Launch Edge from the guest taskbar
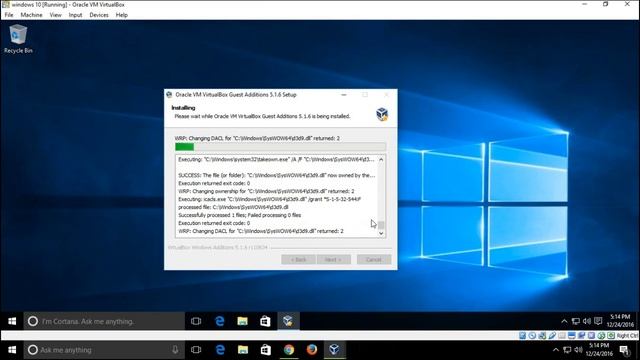 click(x=220, y=321)
